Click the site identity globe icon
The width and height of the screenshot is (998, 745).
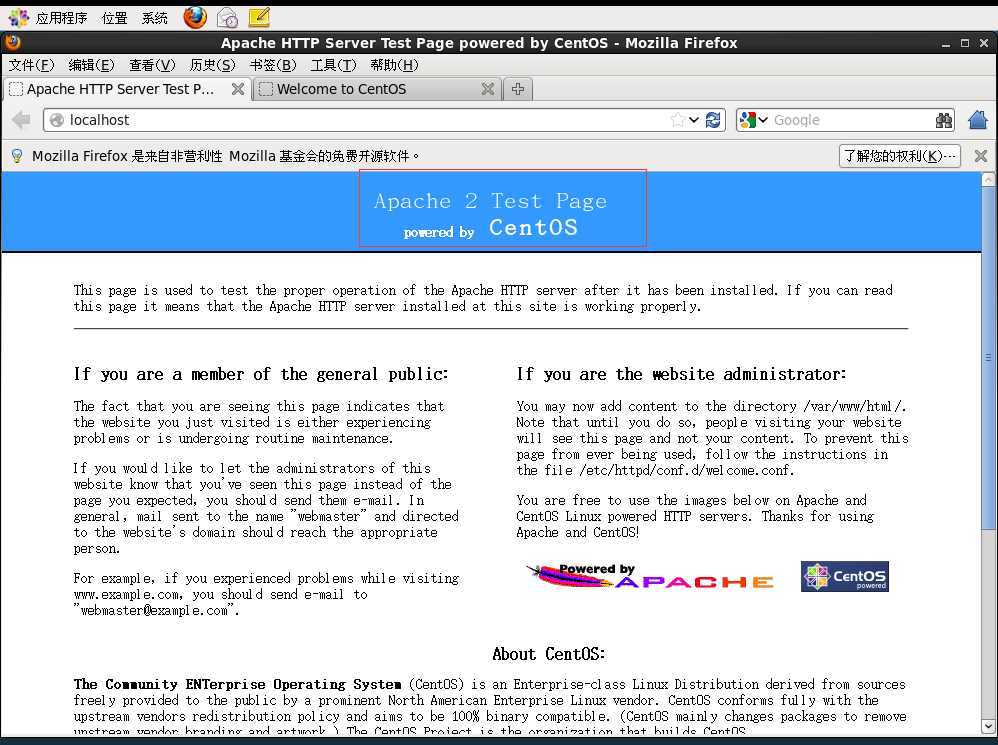point(57,120)
